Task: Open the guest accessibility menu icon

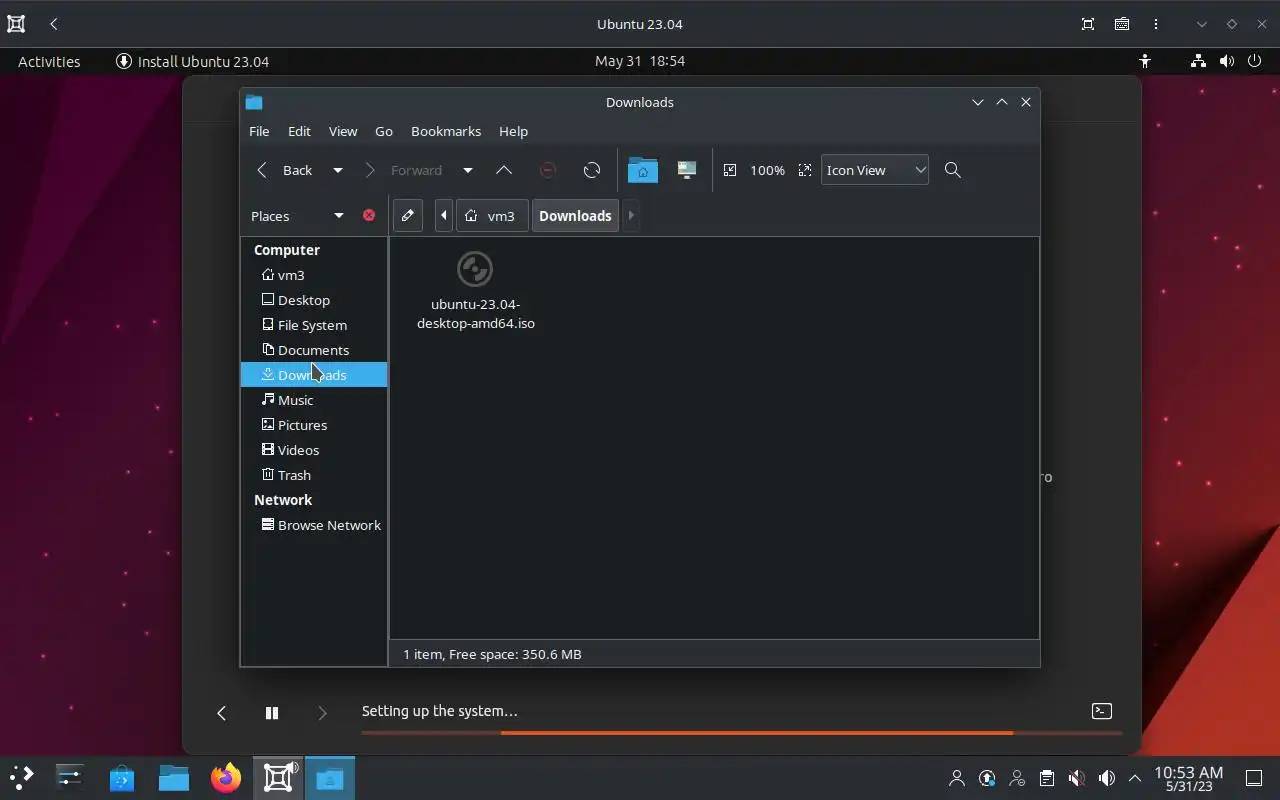Action: pyautogui.click(x=1145, y=61)
